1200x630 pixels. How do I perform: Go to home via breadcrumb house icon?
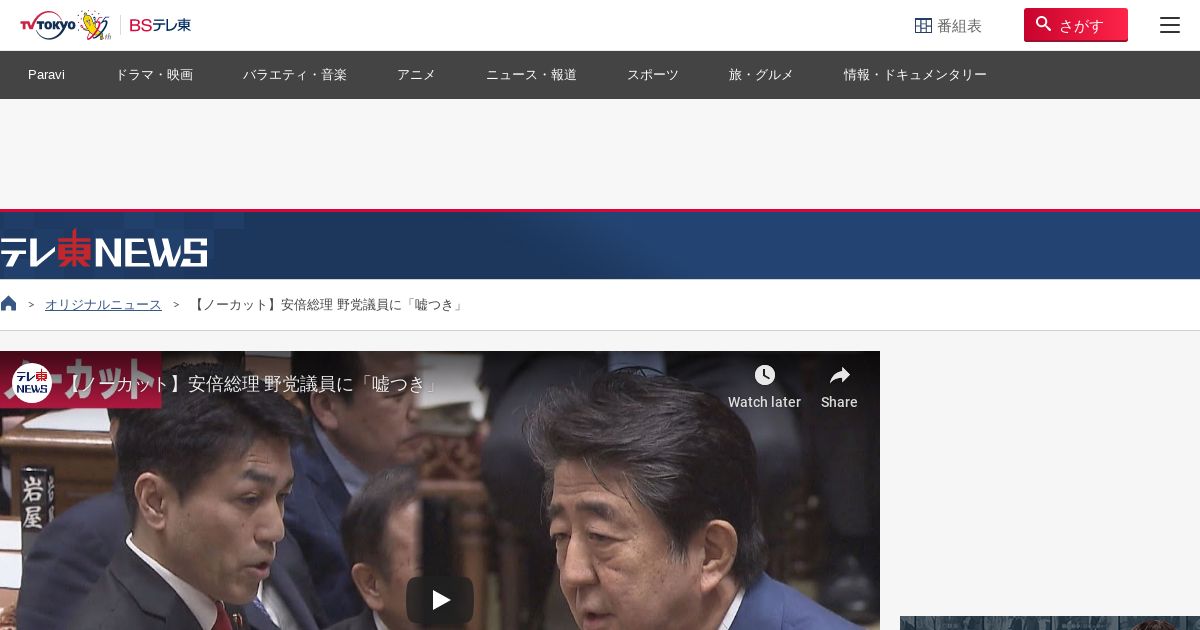click(x=9, y=304)
